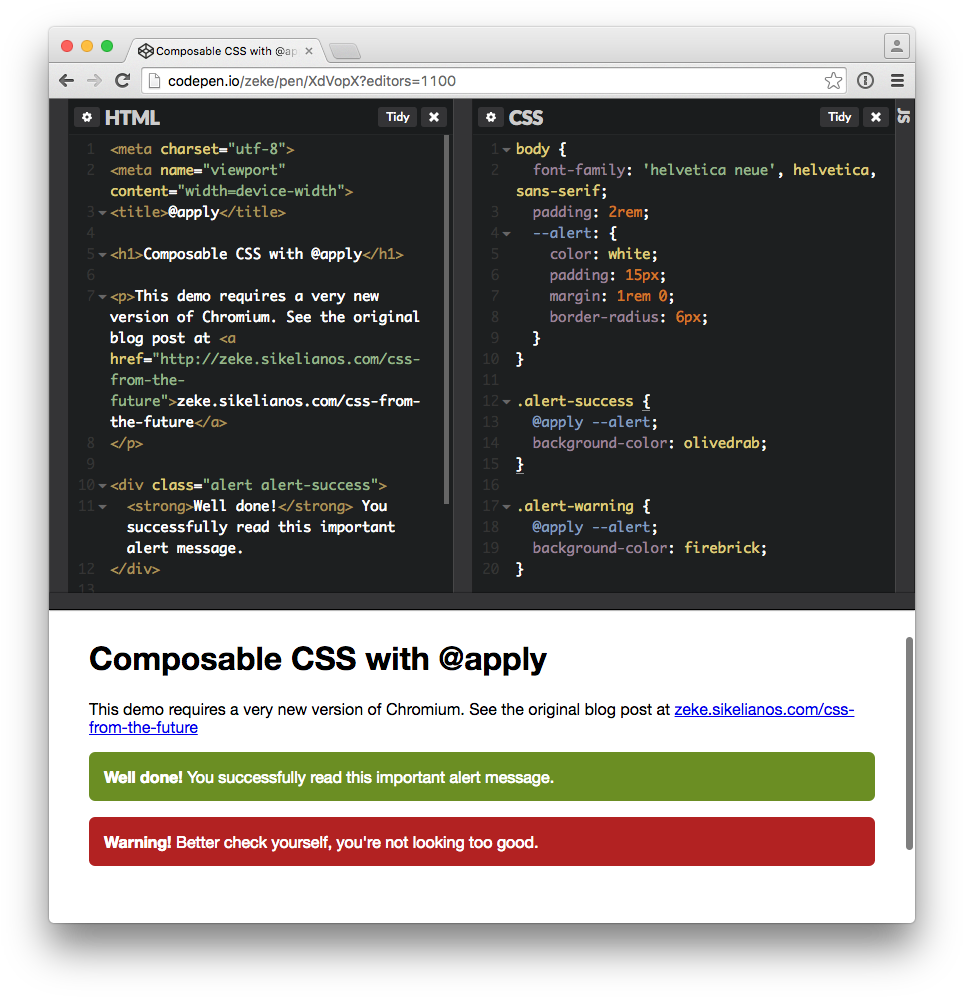Click Tidy in the CSS panel
Screen dimensions: 963x997
[x=839, y=117]
